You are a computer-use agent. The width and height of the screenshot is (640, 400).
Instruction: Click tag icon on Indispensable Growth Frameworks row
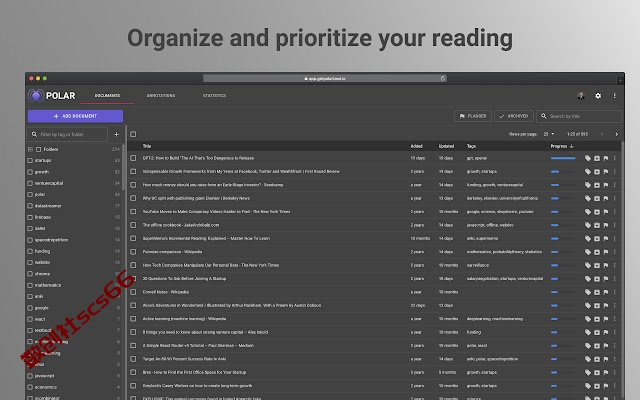pyautogui.click(x=588, y=171)
